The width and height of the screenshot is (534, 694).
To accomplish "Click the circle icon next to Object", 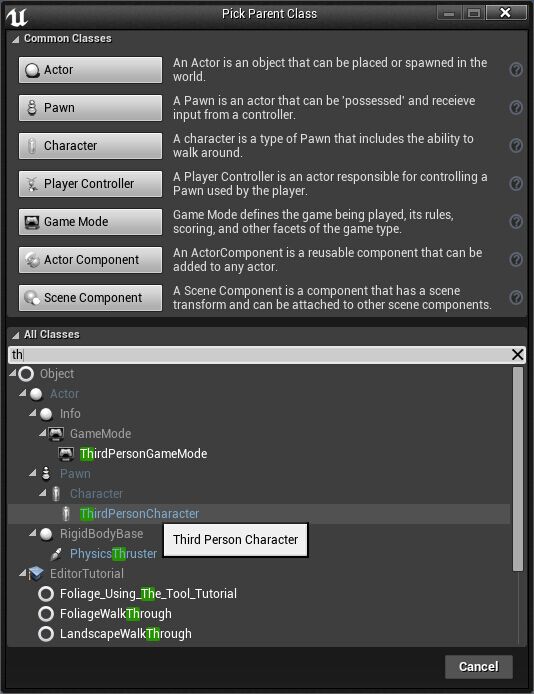I will coord(26,374).
